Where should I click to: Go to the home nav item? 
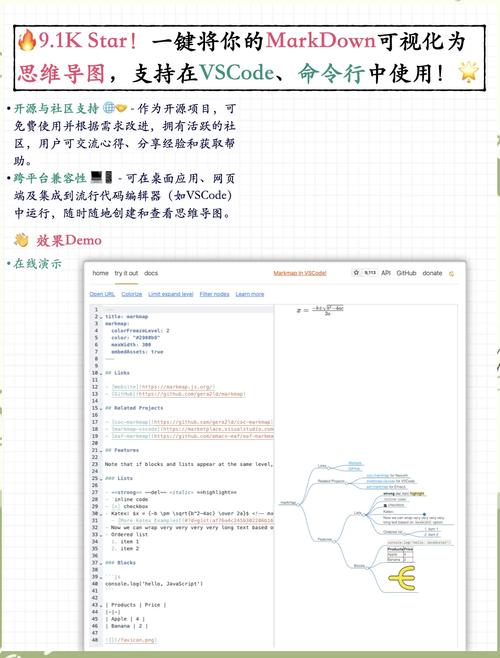(x=100, y=273)
